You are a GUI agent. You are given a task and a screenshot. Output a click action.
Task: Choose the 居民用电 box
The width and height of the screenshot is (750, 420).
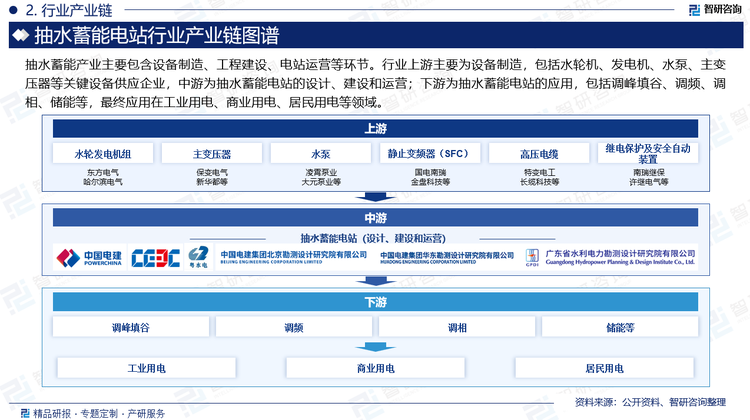point(604,368)
